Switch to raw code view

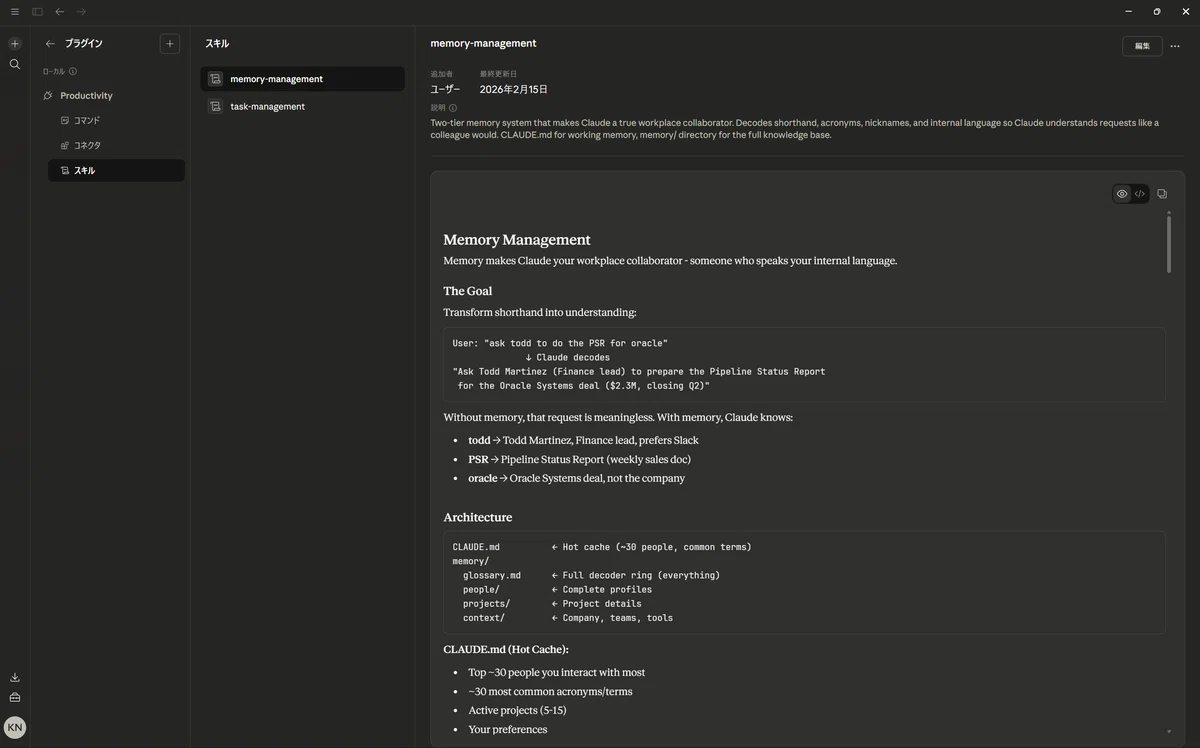pos(1140,194)
